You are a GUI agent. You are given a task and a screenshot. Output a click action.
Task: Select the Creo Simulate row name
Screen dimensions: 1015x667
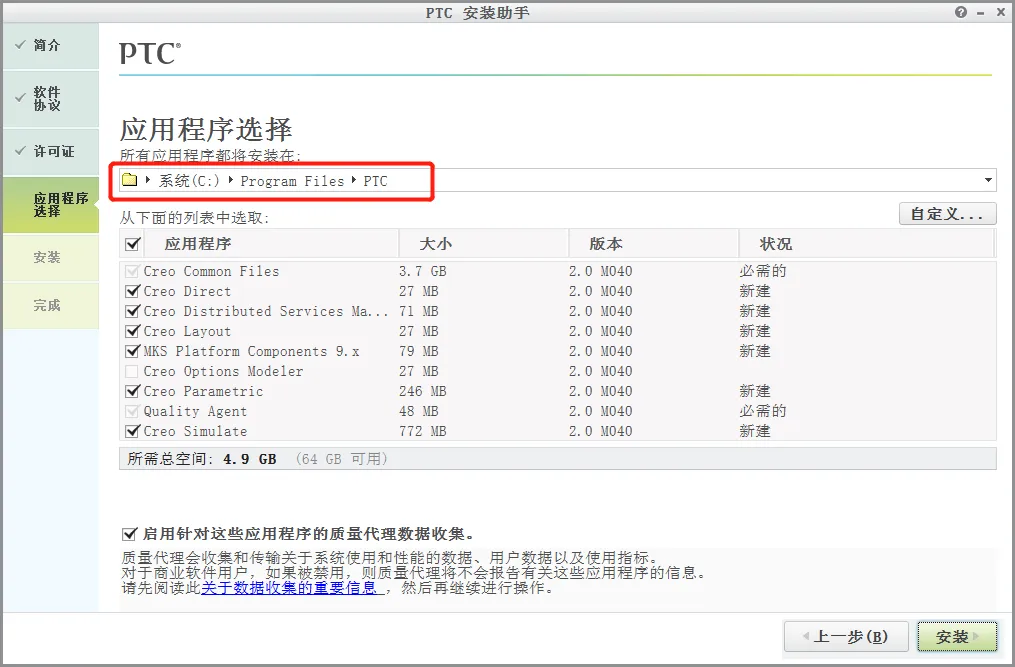click(195, 431)
